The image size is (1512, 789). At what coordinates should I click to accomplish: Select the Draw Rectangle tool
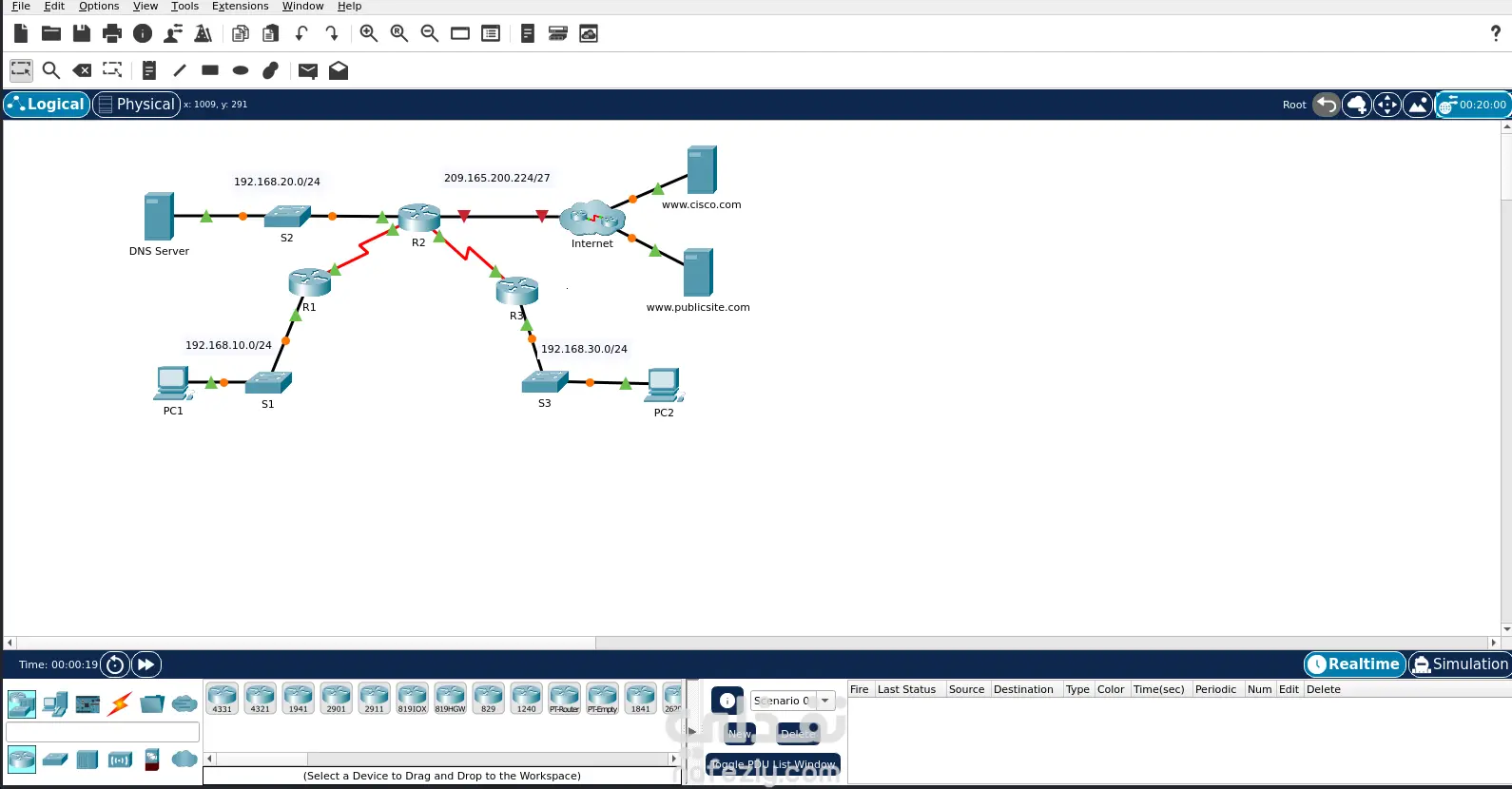[210, 70]
